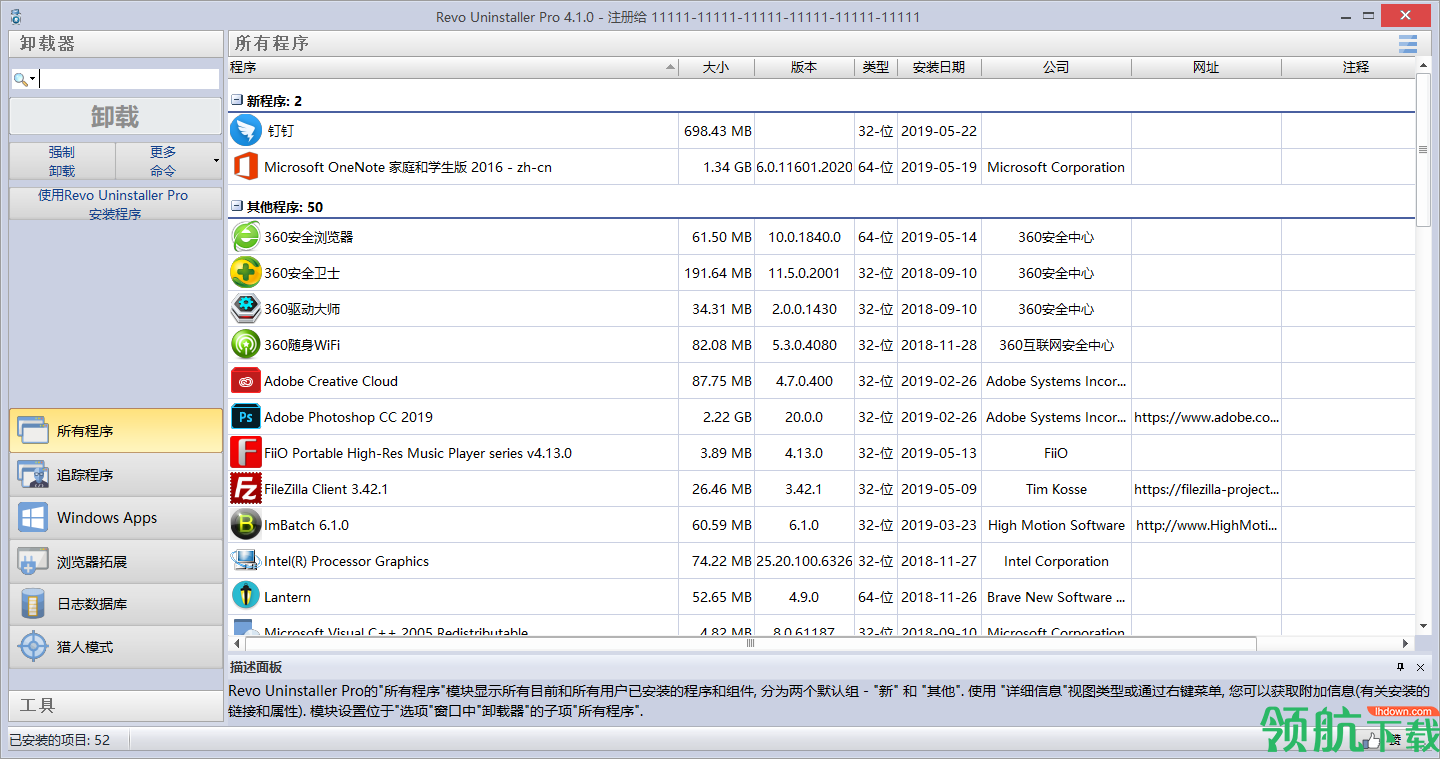This screenshot has width=1440, height=759.
Task: Sort by the 版本 column header
Action: [804, 67]
